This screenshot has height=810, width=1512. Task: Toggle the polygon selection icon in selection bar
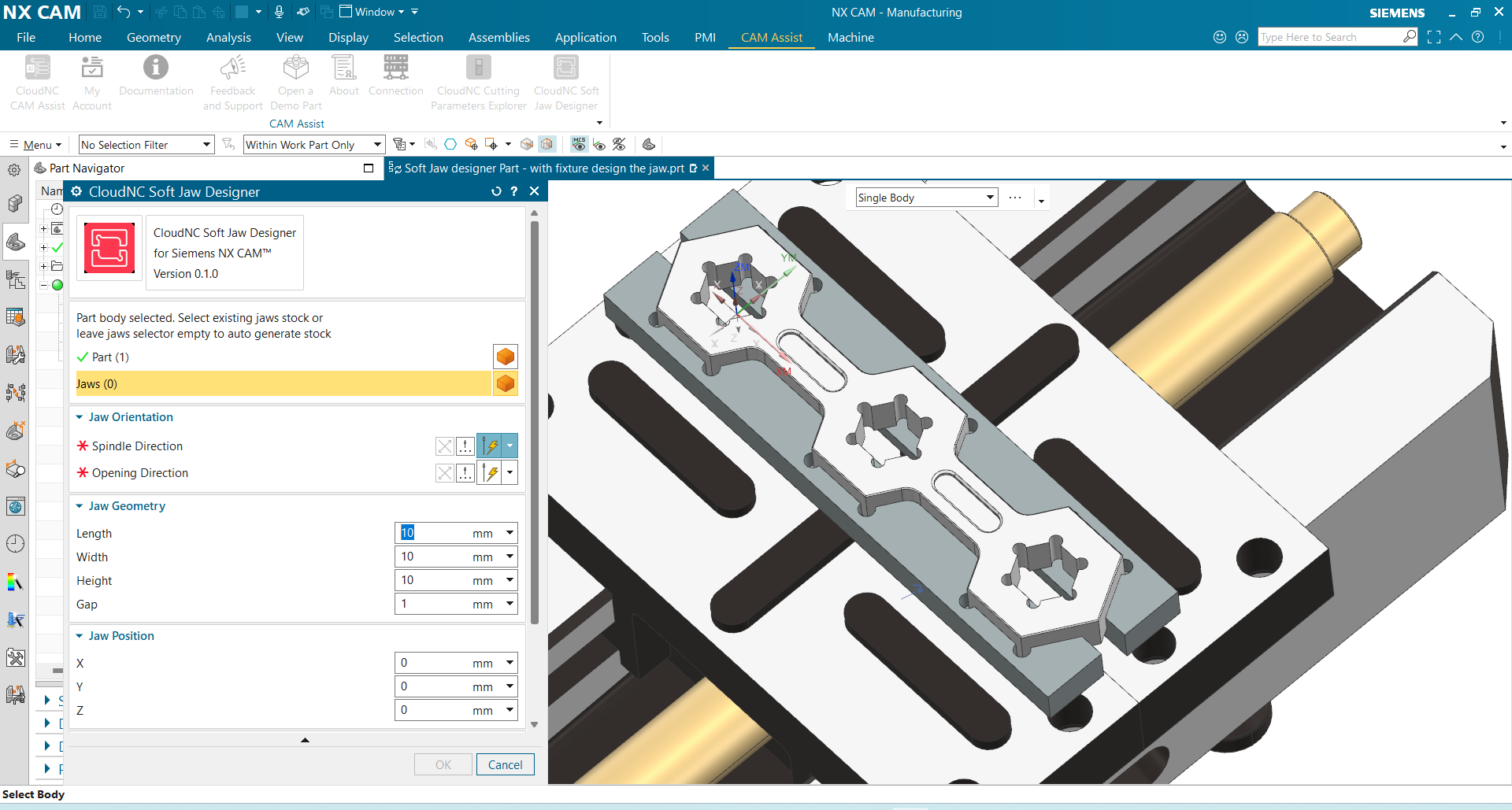[x=450, y=144]
